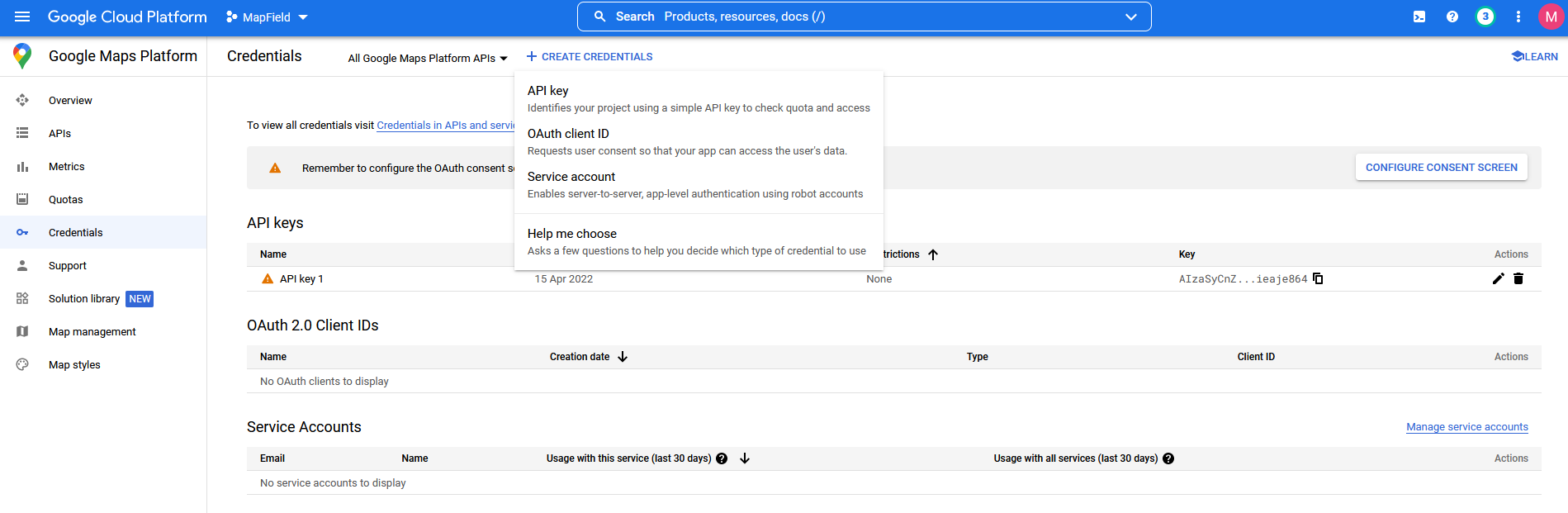
Task: Click OAuth Type column header
Action: click(x=978, y=357)
